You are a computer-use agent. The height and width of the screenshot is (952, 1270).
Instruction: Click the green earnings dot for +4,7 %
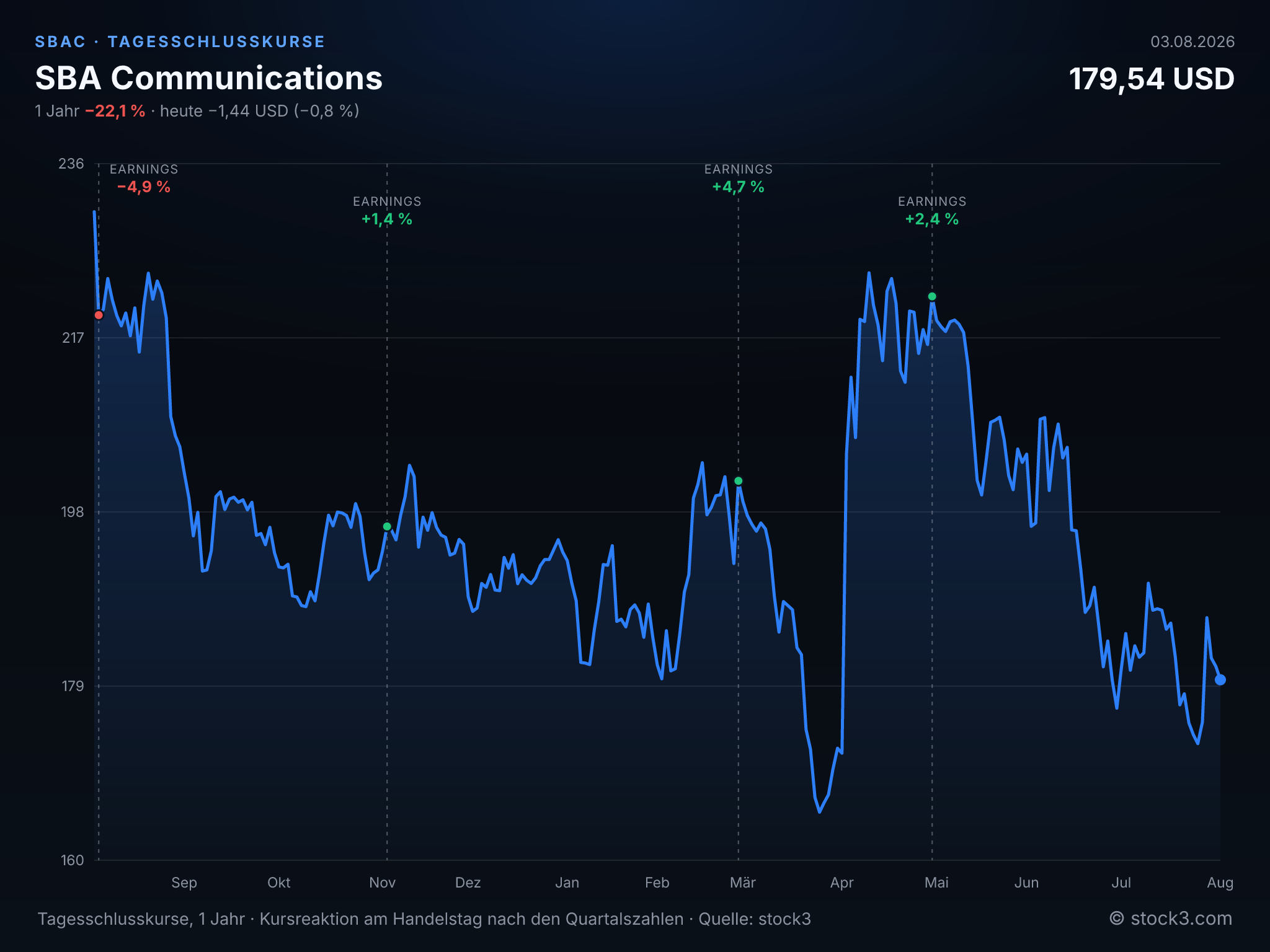738,481
